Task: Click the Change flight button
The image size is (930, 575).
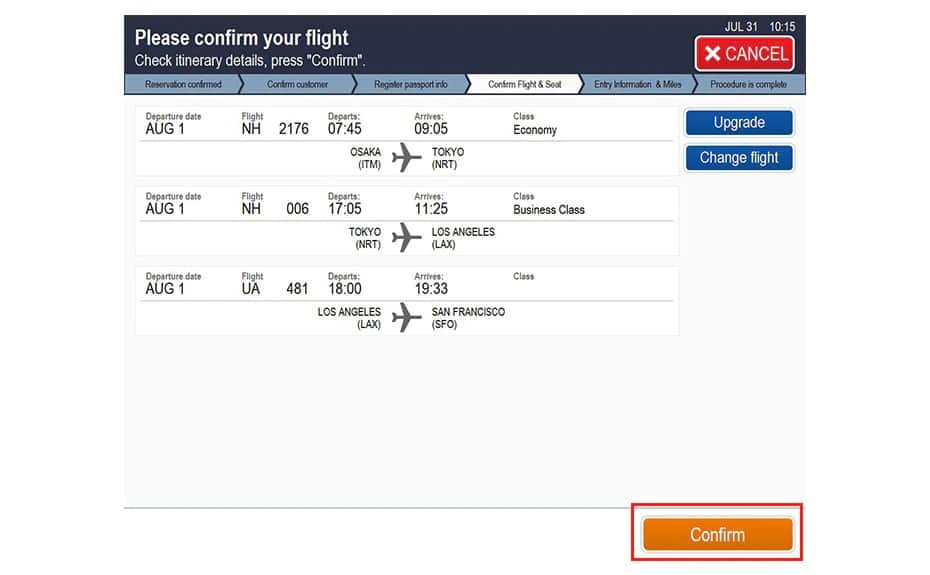Action: point(739,158)
